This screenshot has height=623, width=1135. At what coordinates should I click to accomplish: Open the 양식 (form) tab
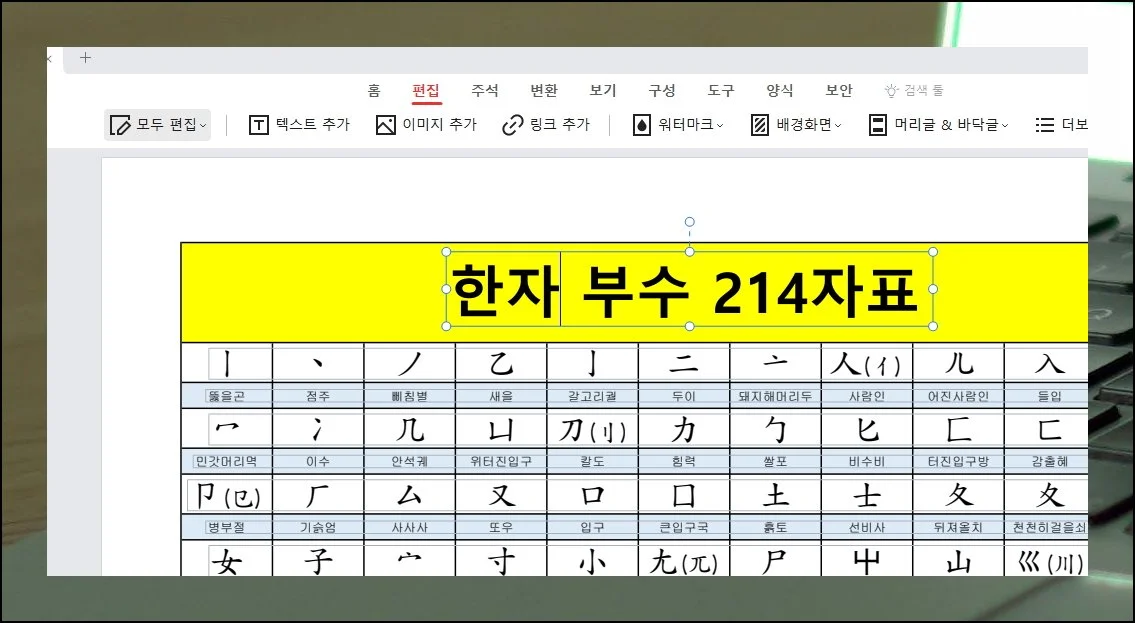pyautogui.click(x=780, y=90)
